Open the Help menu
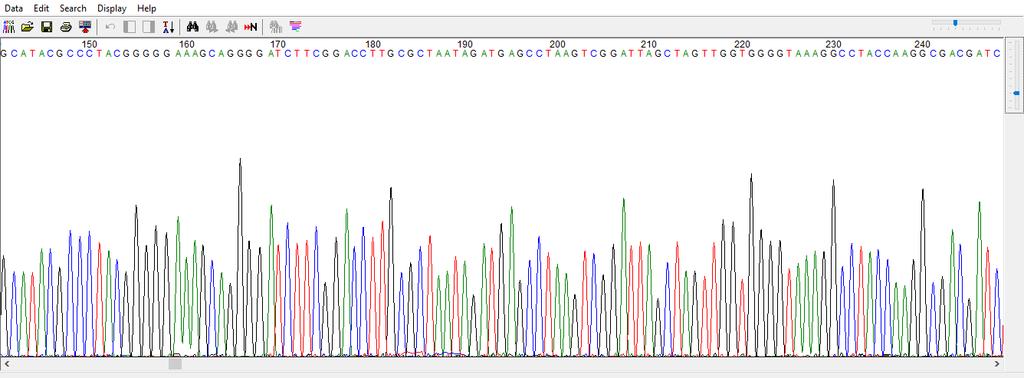 point(146,8)
